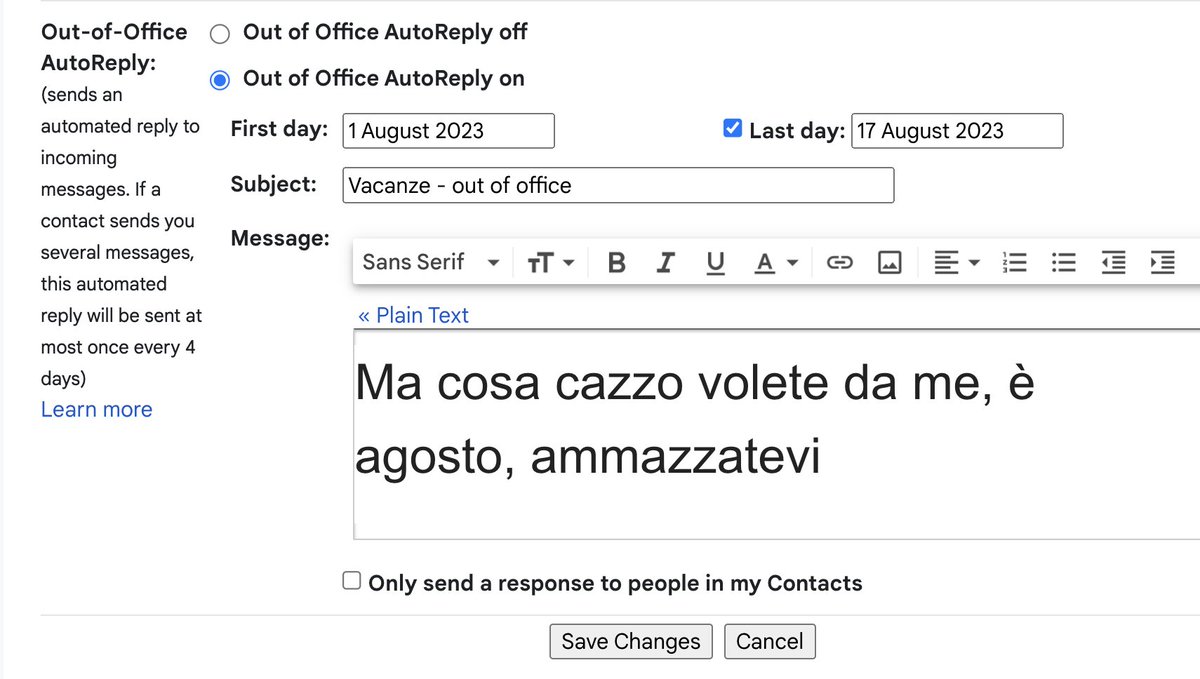Screen dimensions: 1200x679
Task: Toggle italic formatting in message toolbar
Action: click(665, 263)
